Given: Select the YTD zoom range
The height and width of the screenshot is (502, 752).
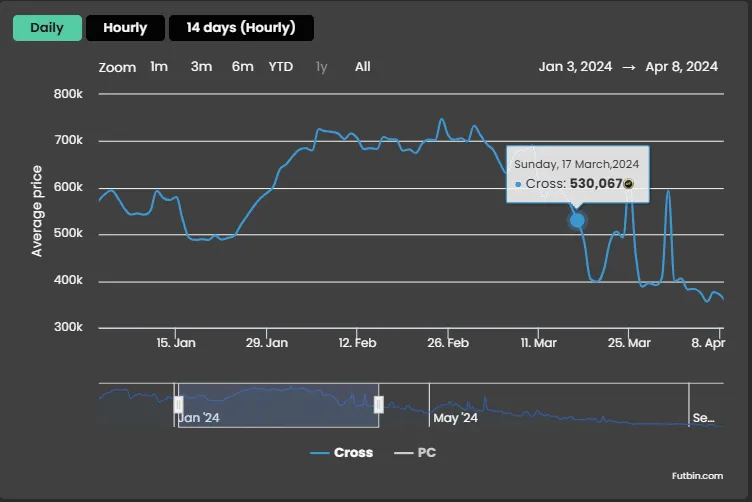Looking at the screenshot, I should (281, 67).
